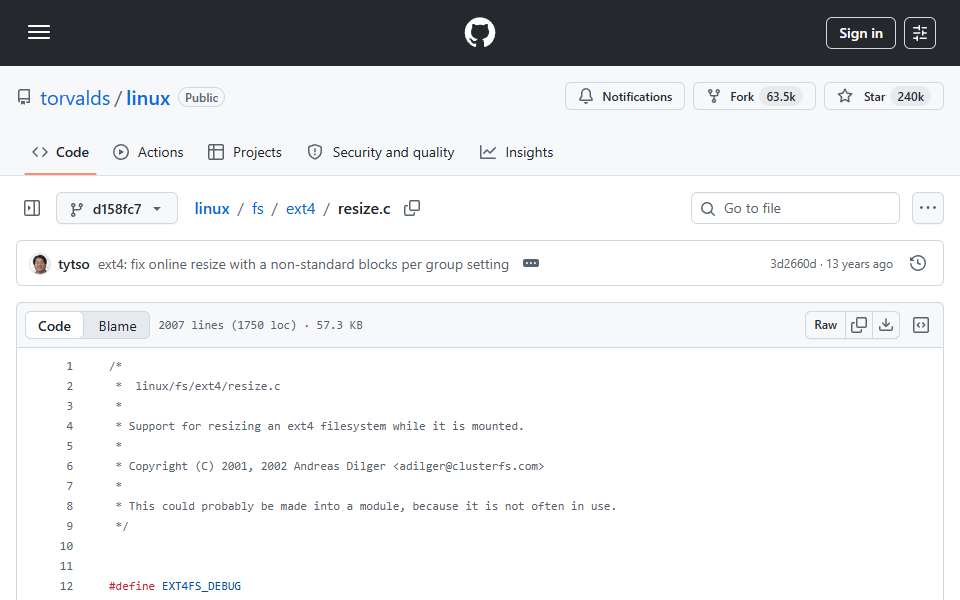
Task: Click the 'linux/fs/ext4/resize.c' comment line
Action: coord(197,386)
